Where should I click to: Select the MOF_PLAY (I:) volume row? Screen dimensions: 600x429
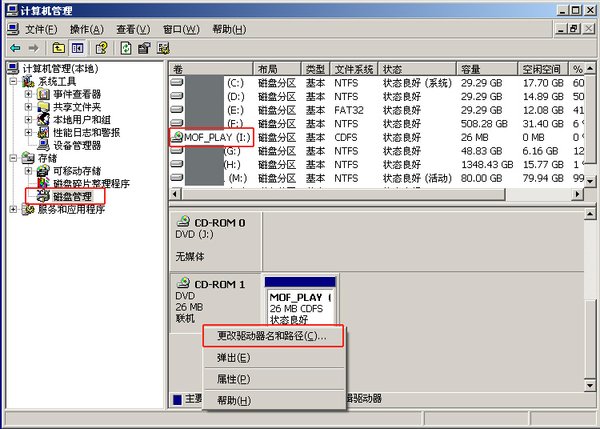(377, 137)
